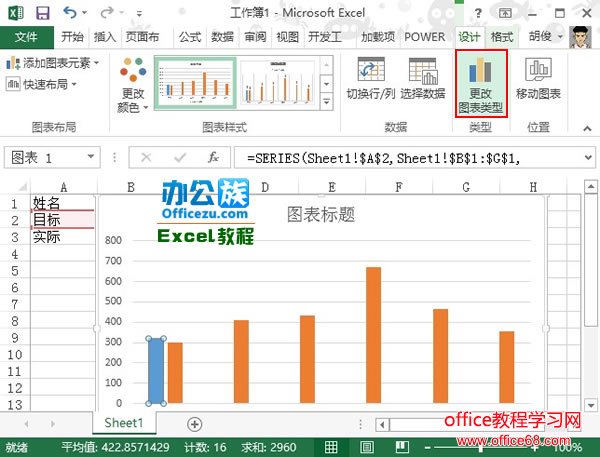Switch to the 开始 (Home) tab
The width and height of the screenshot is (600, 457).
click(x=72, y=37)
